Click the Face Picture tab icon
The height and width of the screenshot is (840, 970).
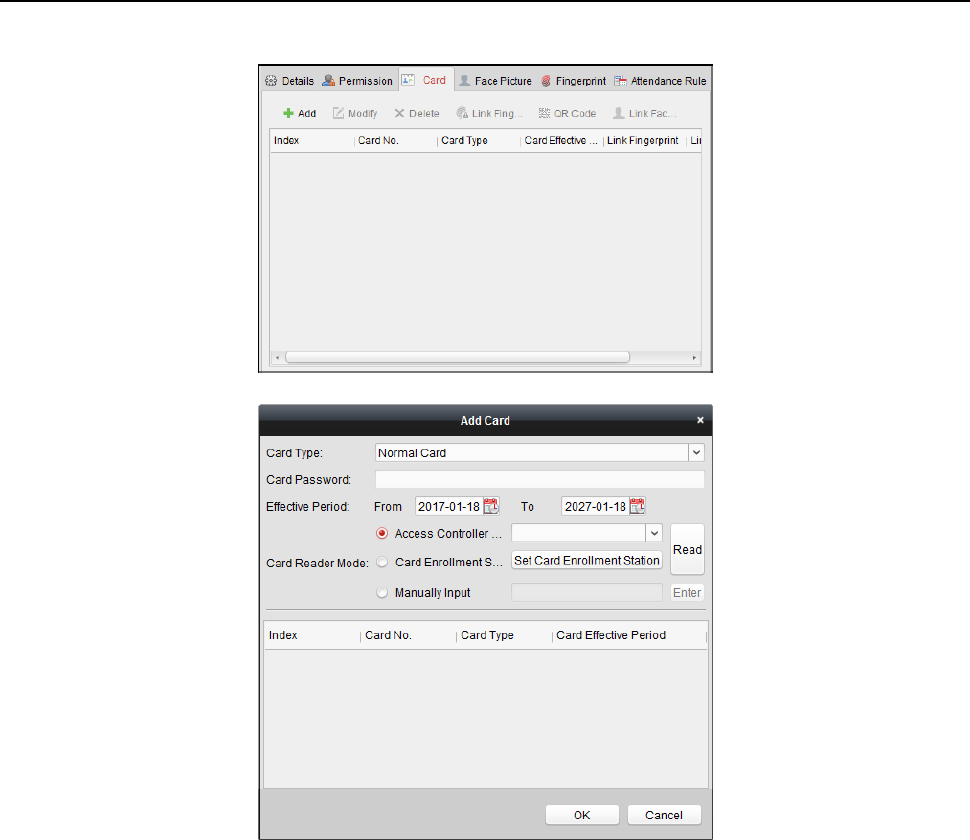coord(465,80)
